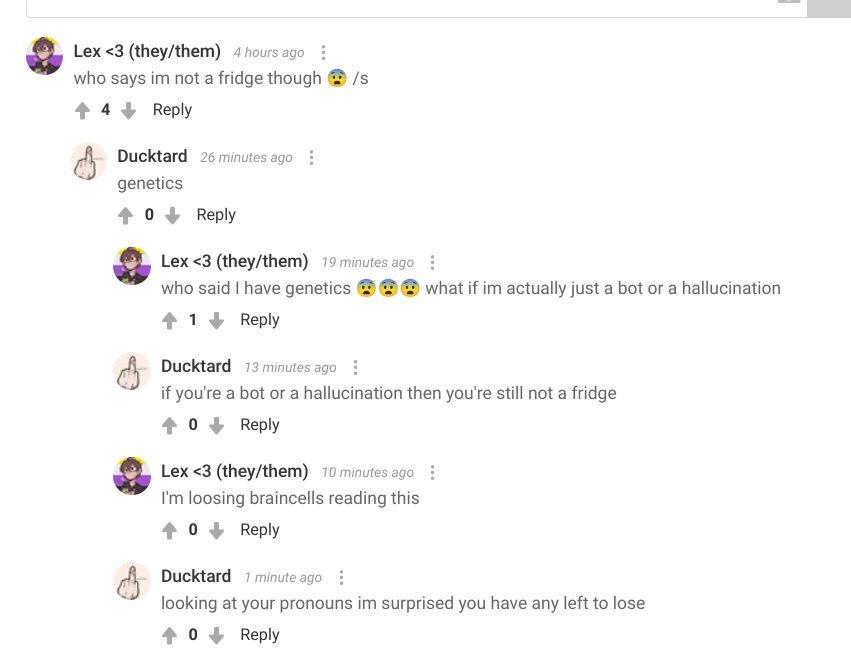851x662 pixels.
Task: Downvote the 'looking at your pronouns' comment
Action: pyautogui.click(x=216, y=635)
